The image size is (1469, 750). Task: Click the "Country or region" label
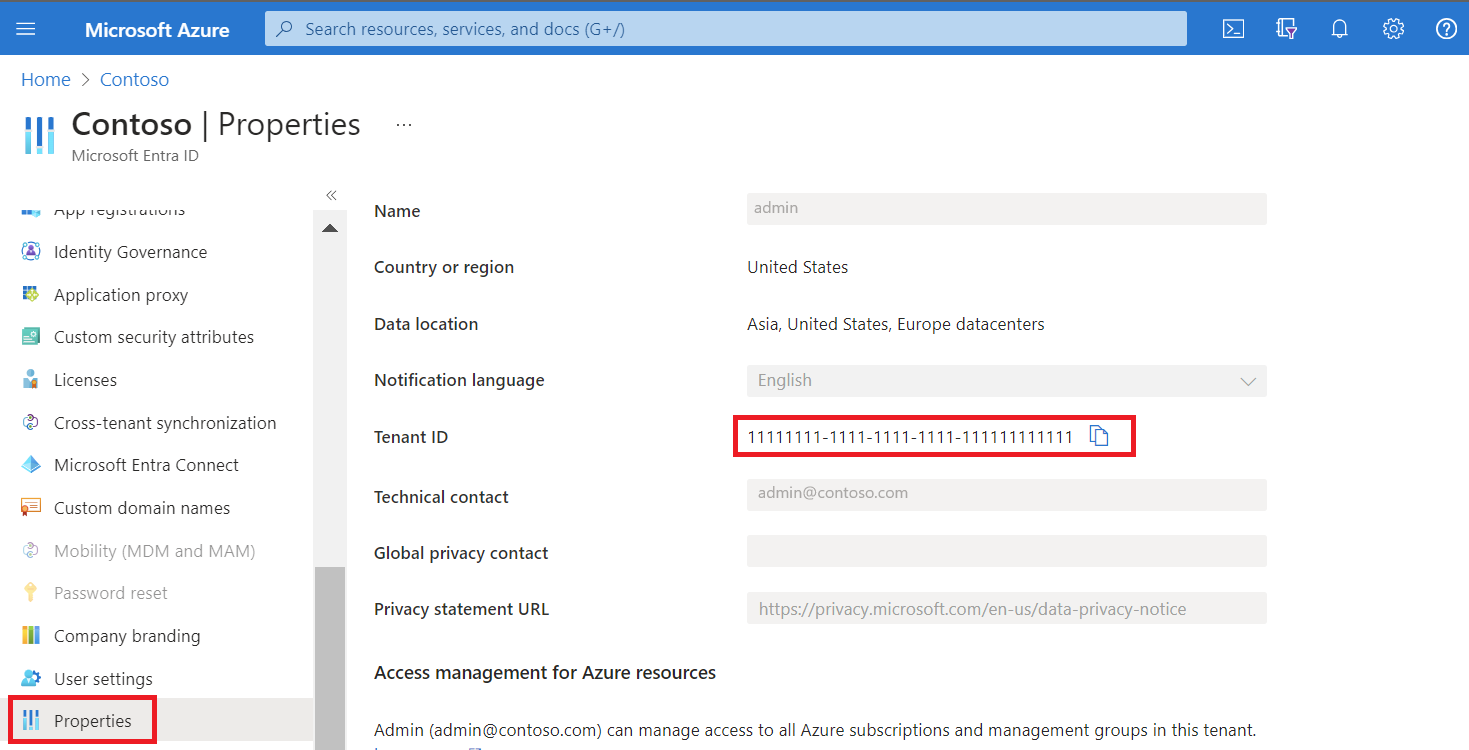click(444, 267)
